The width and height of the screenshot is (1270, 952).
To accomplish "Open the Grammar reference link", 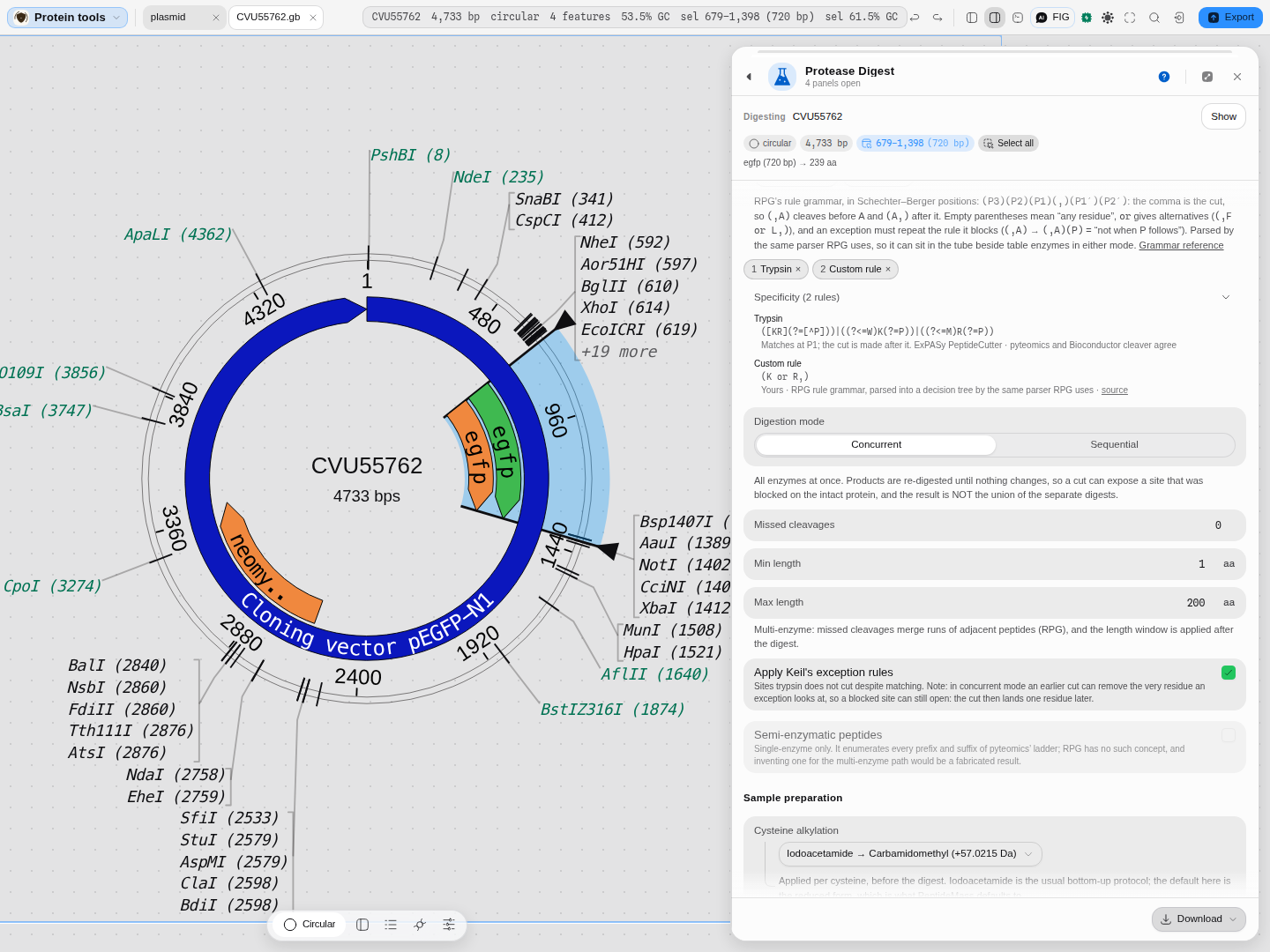I will click(x=1181, y=246).
